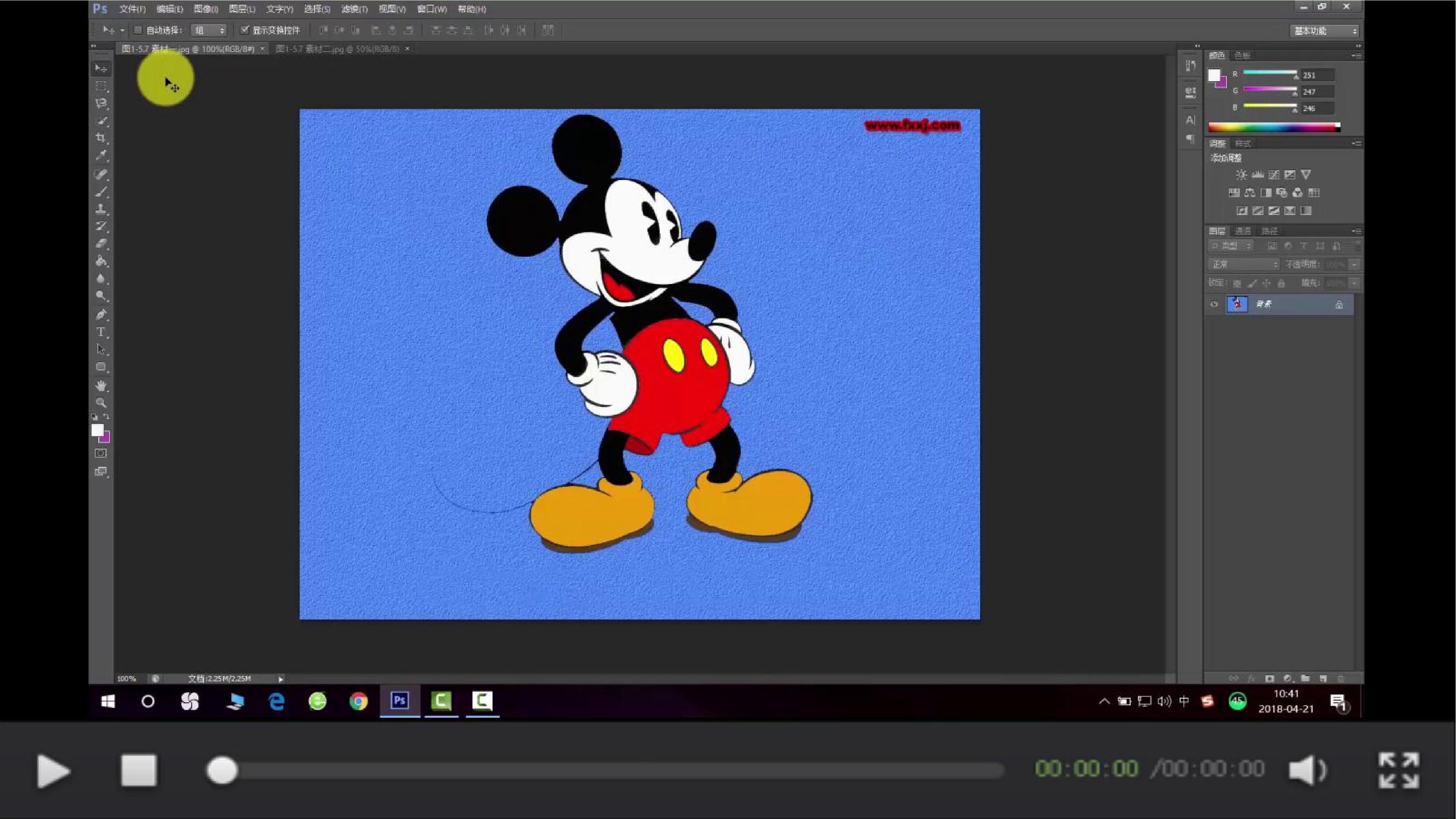Open the Adjustments panel flyout menu
The height and width of the screenshot is (819, 1456).
click(x=1357, y=144)
